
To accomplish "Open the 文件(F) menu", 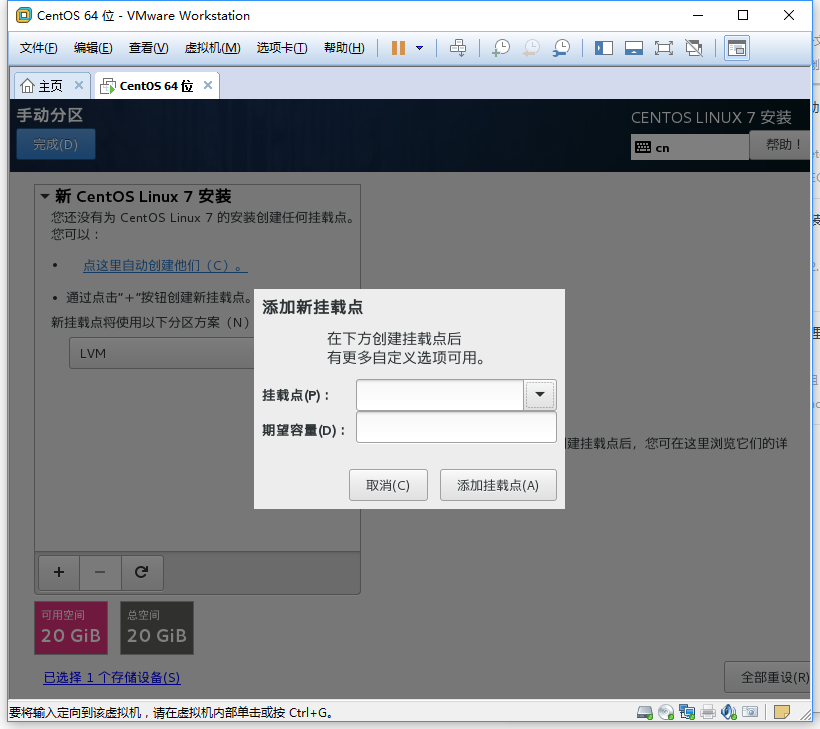I will click(x=38, y=48).
